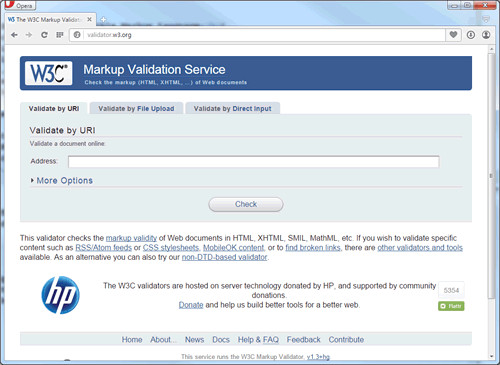This screenshot has width=500, height=365.
Task: Add page to bookmarks with heart icon
Action: click(453, 34)
